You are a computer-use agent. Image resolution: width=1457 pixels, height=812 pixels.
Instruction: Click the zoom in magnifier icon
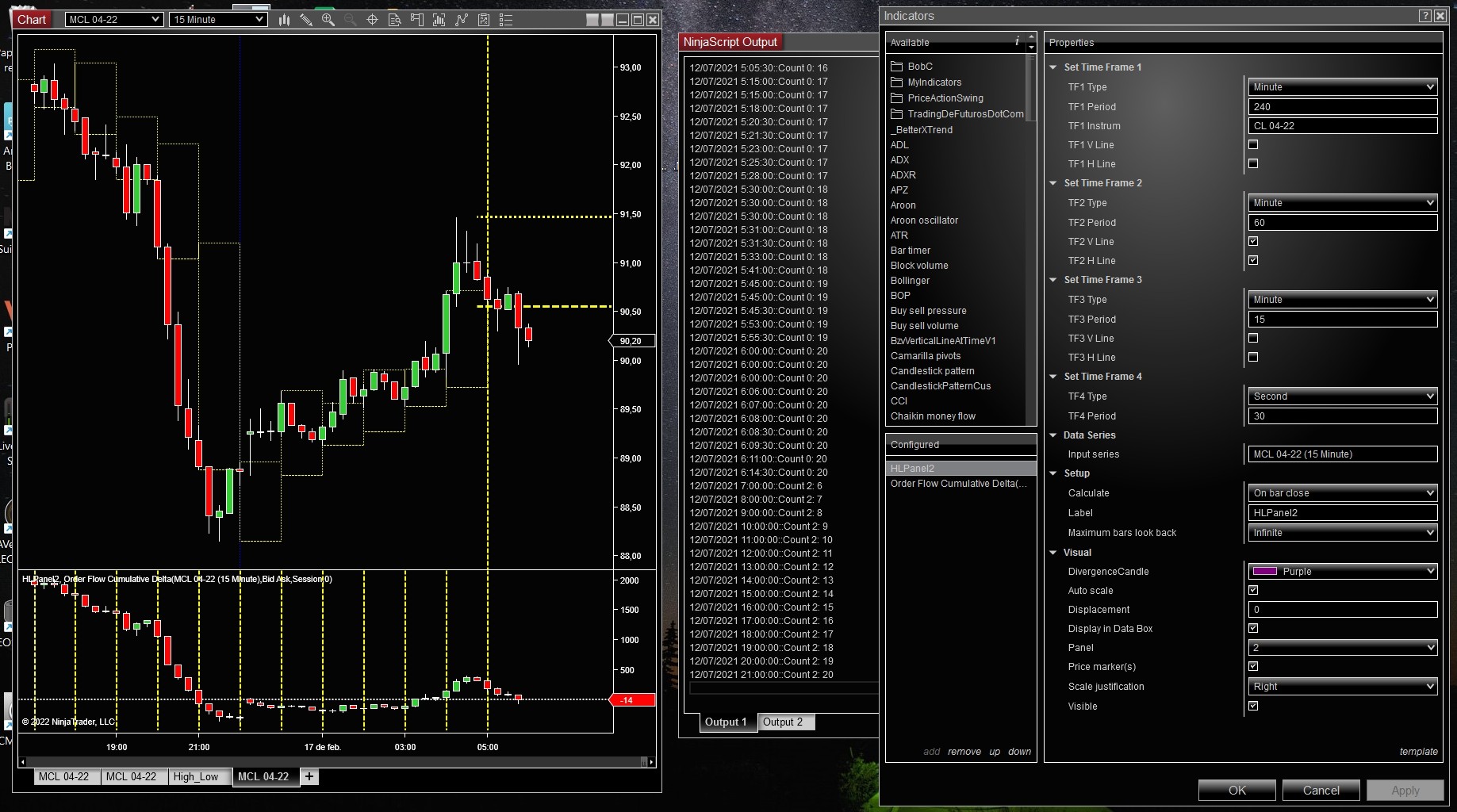pos(328,20)
